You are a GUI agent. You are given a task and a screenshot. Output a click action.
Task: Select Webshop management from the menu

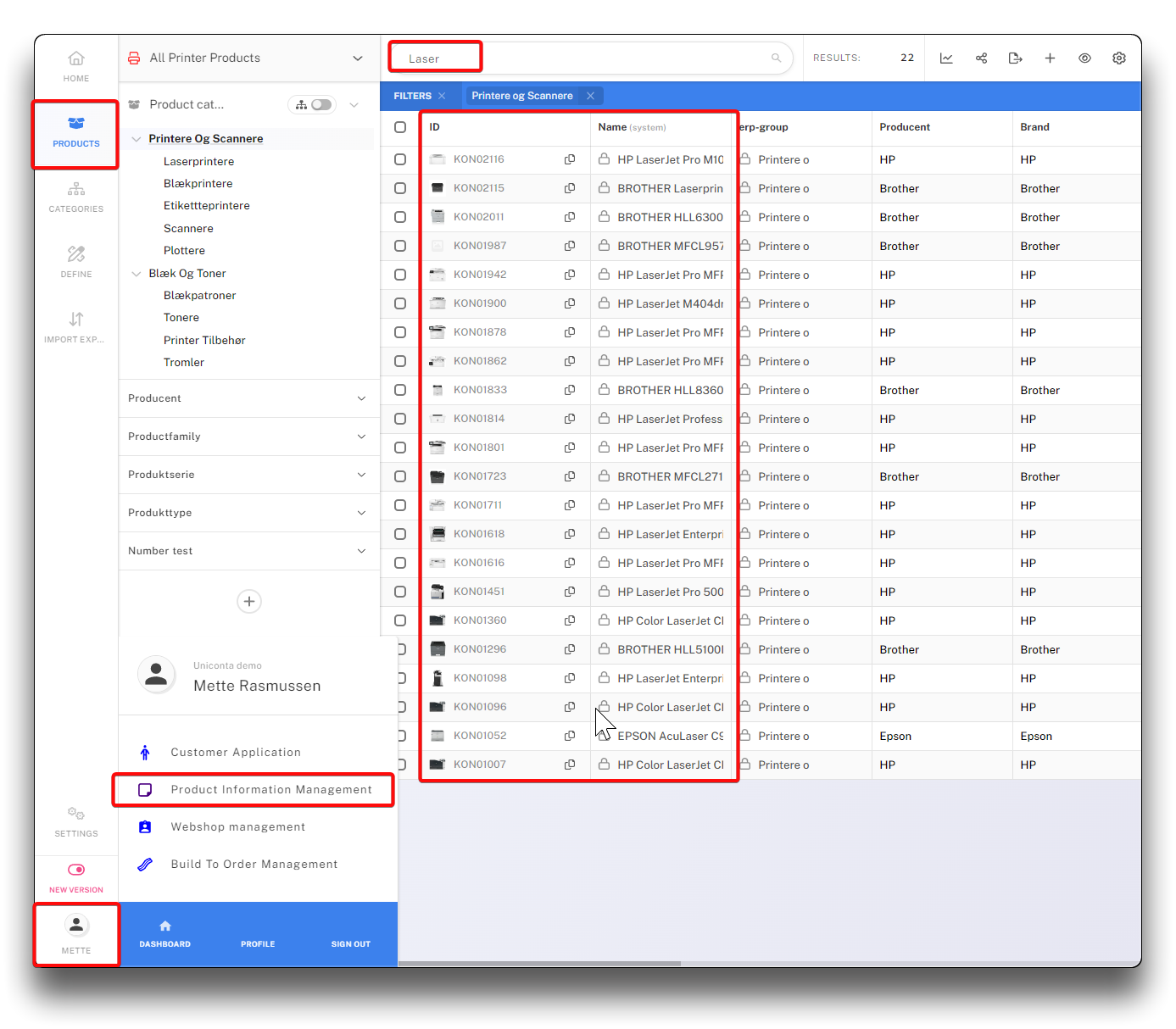click(x=237, y=827)
